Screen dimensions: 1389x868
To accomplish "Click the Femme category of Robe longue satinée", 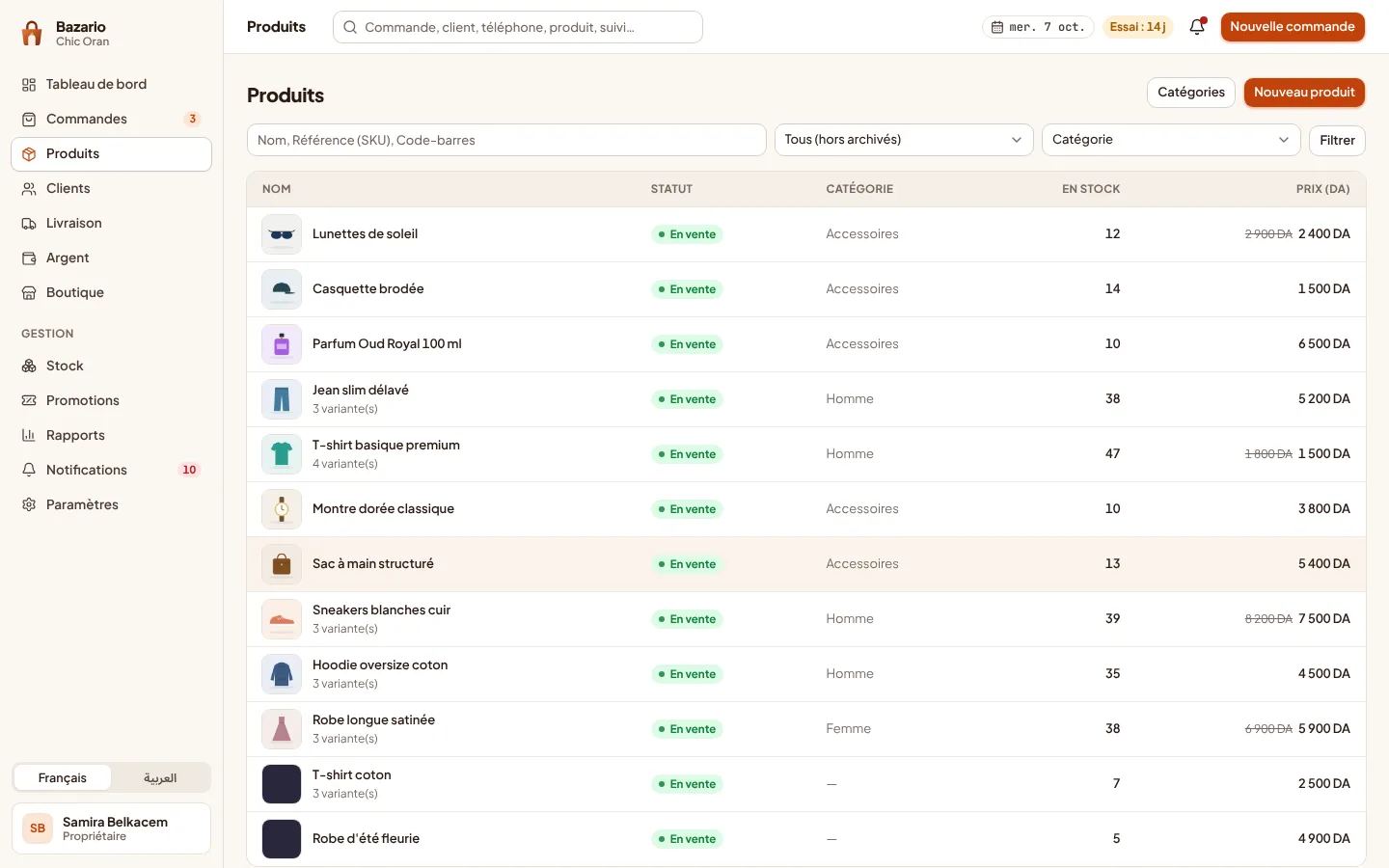I will point(849,729).
